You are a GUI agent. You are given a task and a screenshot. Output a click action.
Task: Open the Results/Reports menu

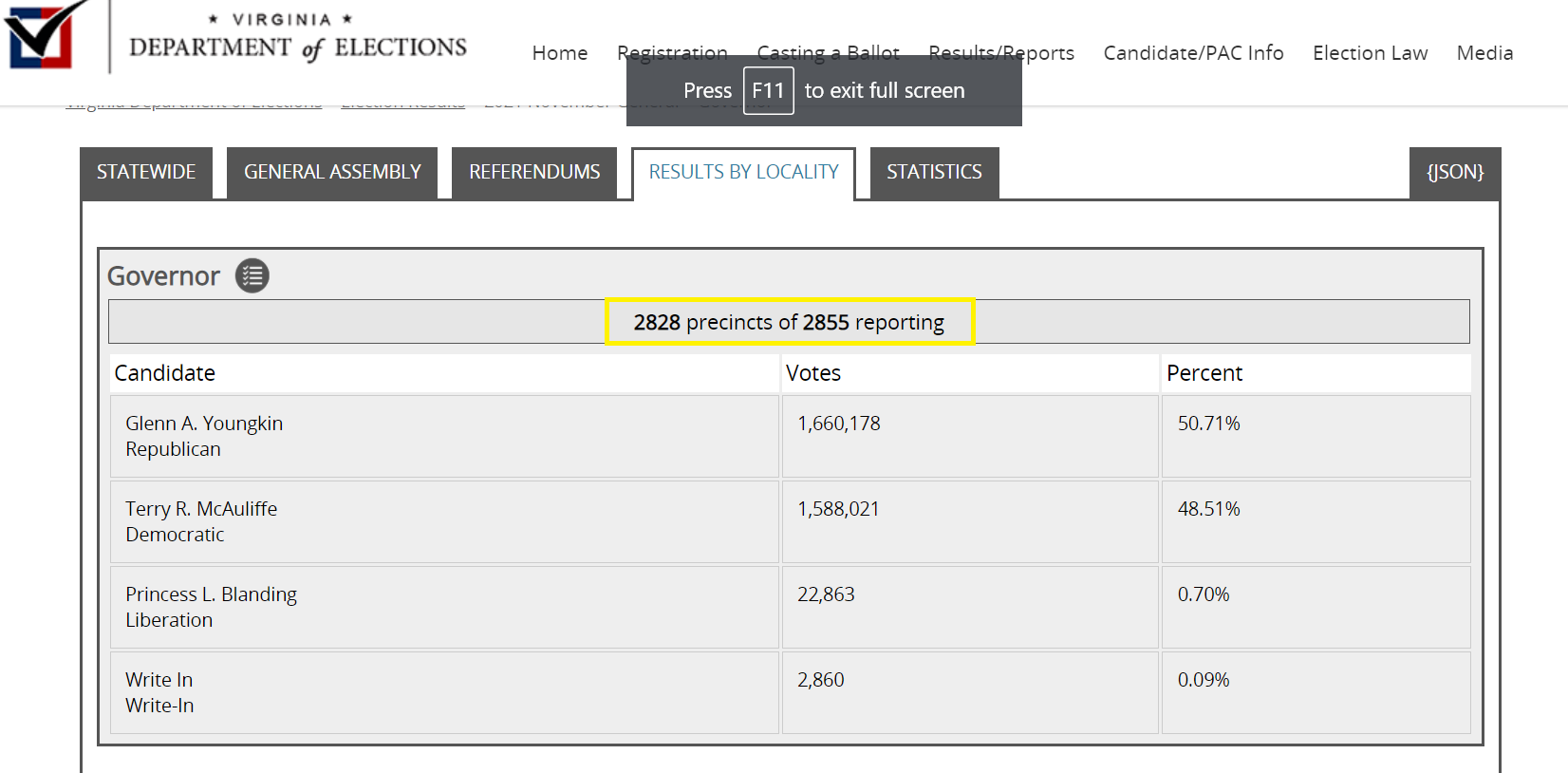pos(1001,53)
